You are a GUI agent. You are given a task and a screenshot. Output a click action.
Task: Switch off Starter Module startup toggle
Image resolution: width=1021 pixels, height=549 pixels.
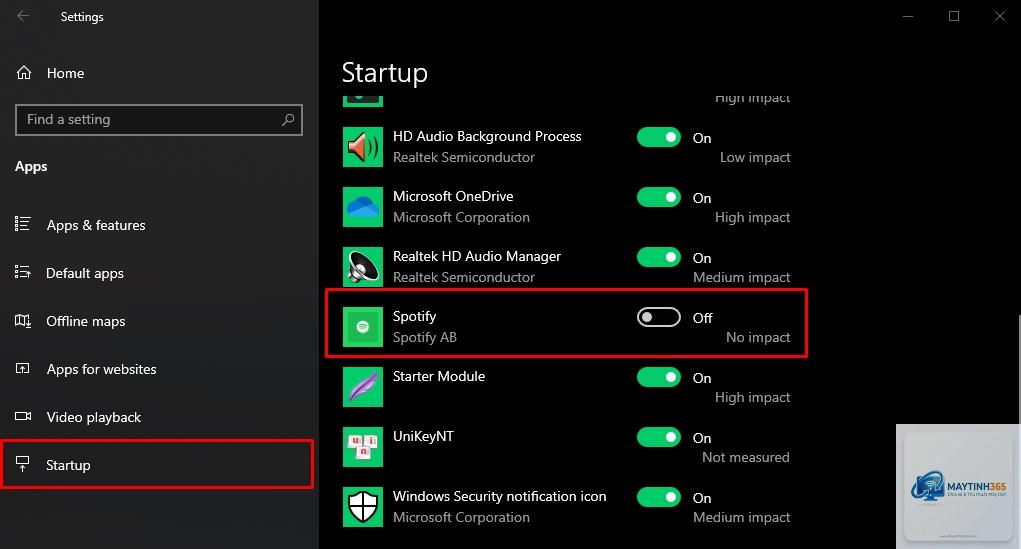point(659,377)
